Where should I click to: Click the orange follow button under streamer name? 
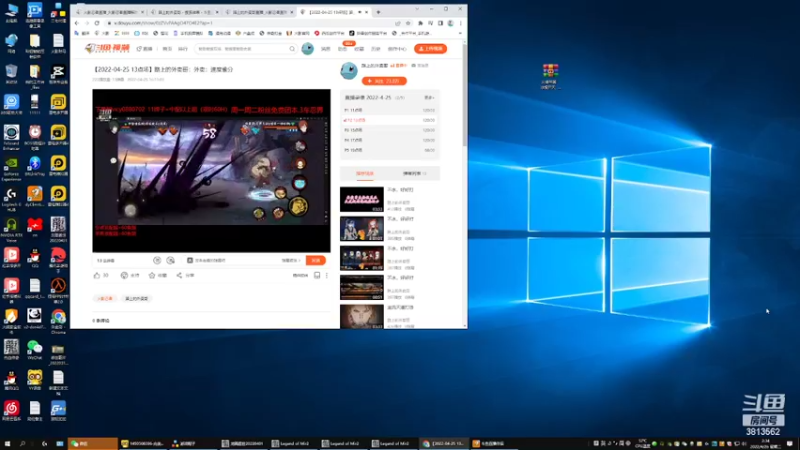384,81
